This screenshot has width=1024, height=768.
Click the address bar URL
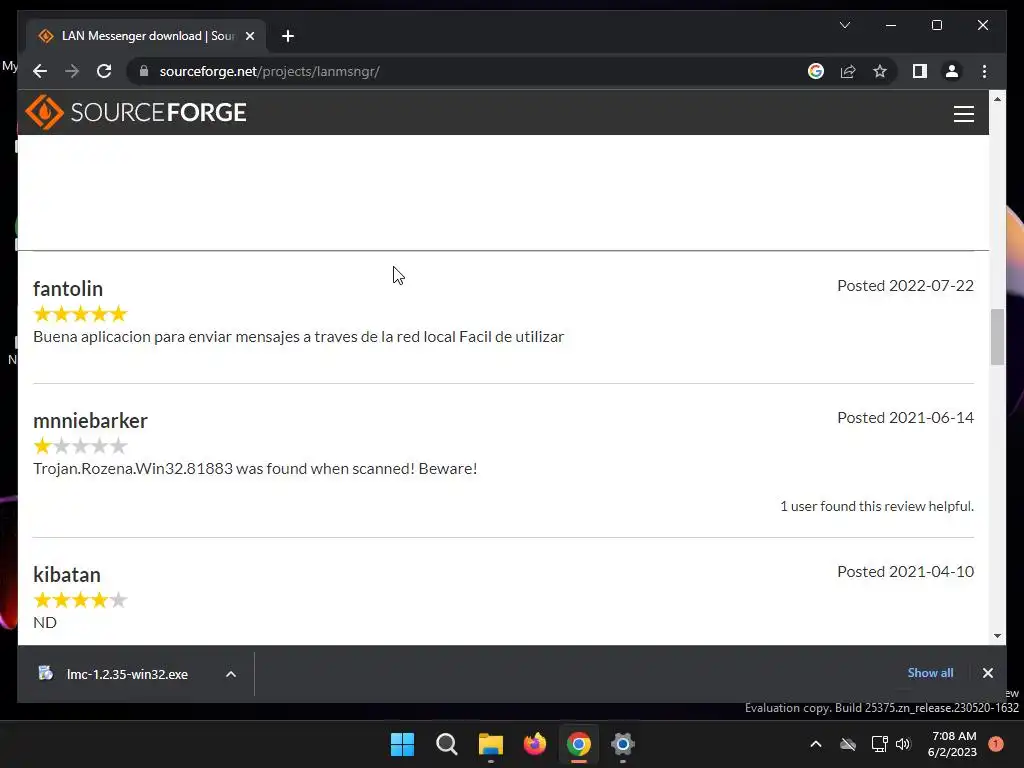tap(269, 71)
